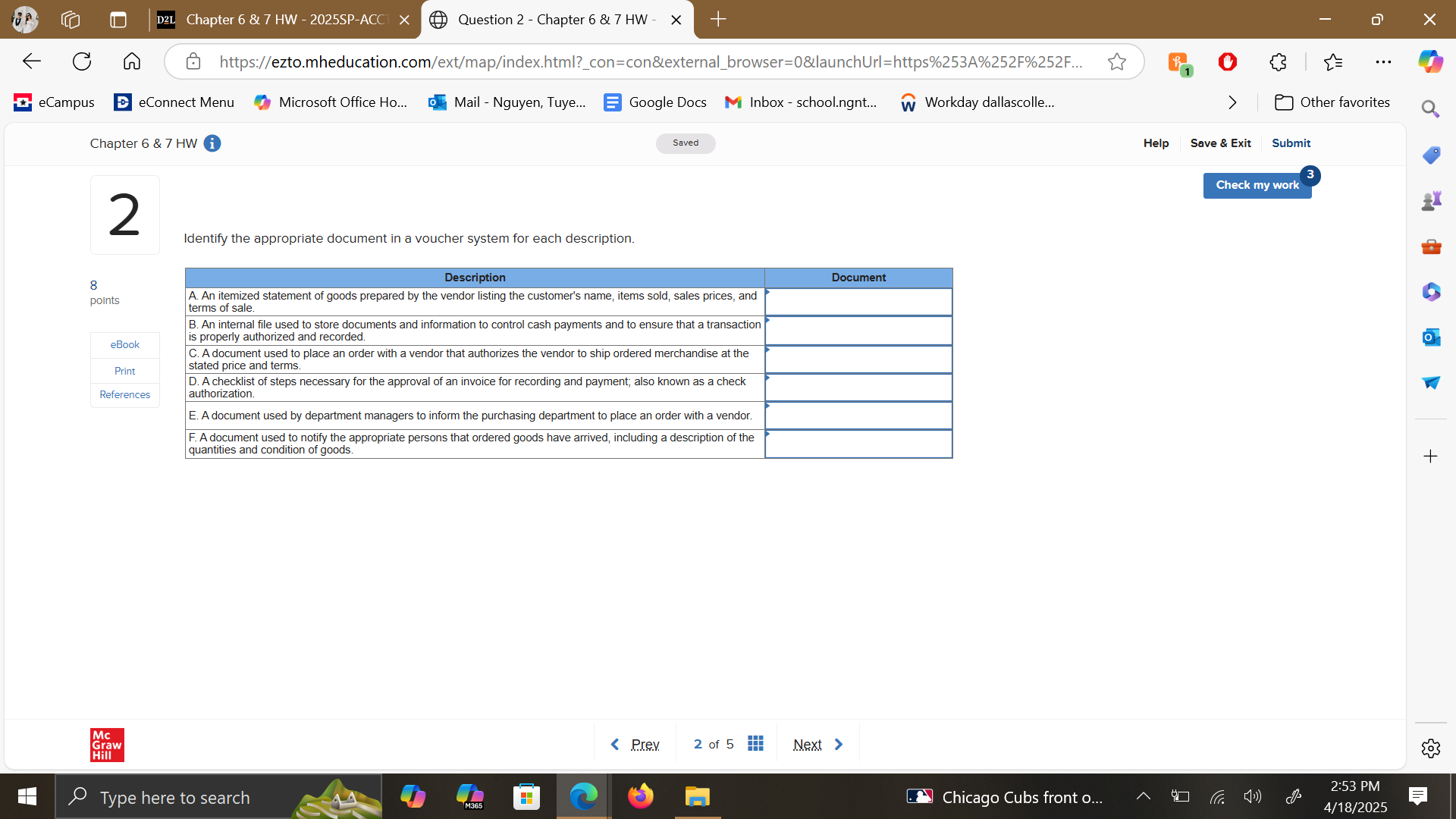This screenshot has height=819, width=1456.
Task: Expand more favorites with the chevron arrow
Action: pos(1232,102)
